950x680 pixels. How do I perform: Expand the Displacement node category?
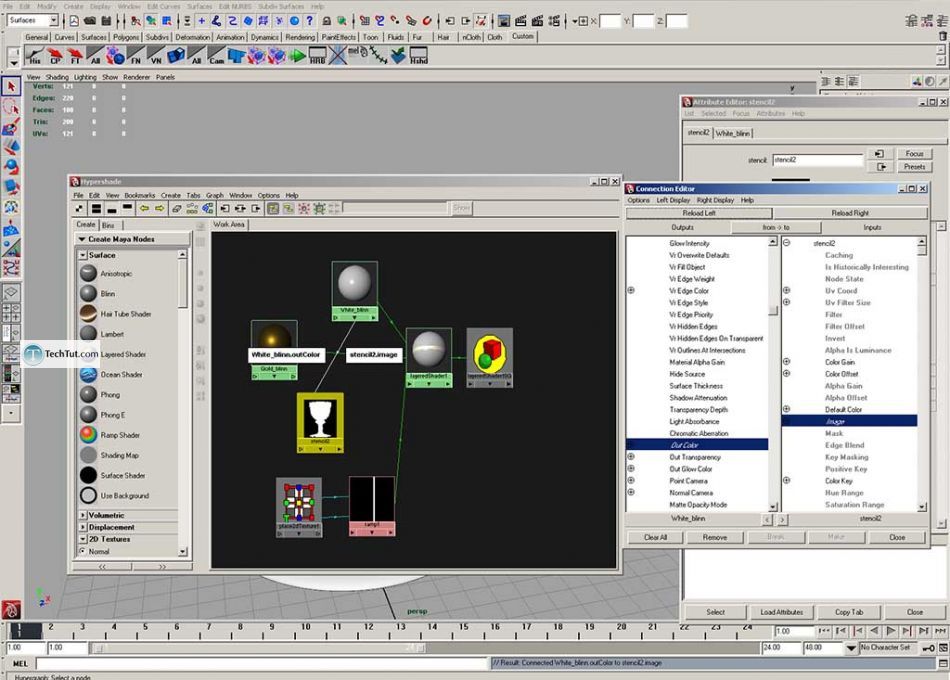pyautogui.click(x=82, y=527)
